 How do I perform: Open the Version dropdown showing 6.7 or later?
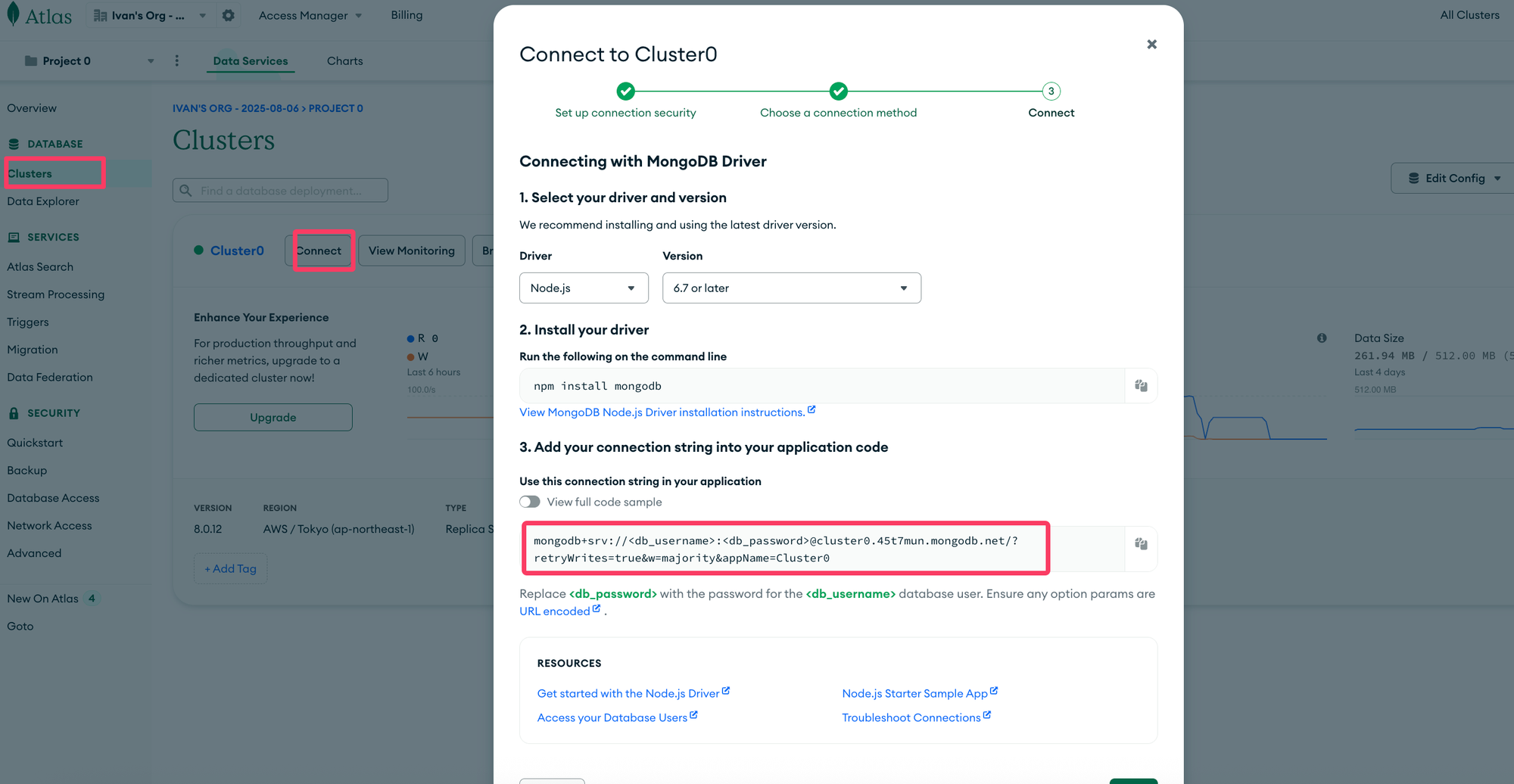791,288
